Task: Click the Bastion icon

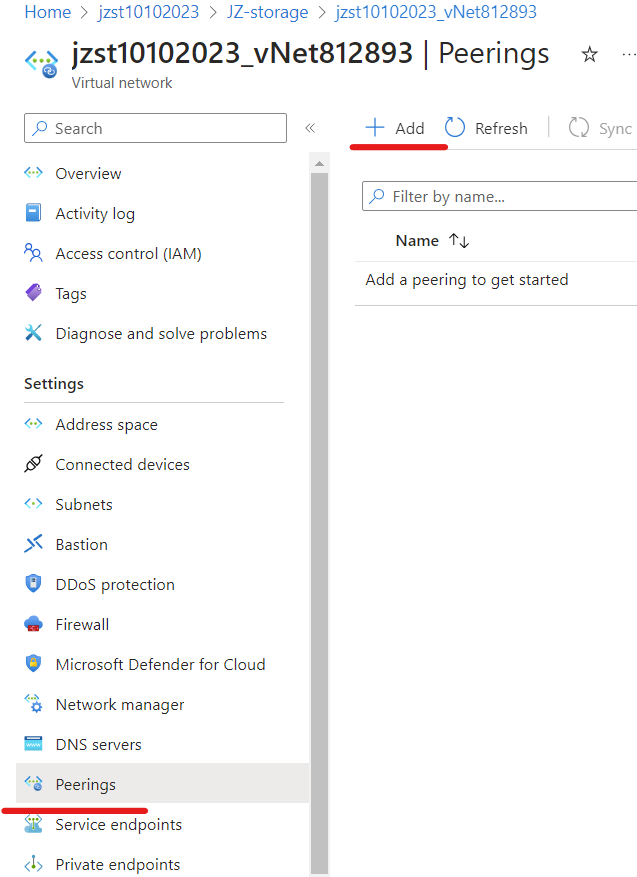Action: tap(34, 544)
